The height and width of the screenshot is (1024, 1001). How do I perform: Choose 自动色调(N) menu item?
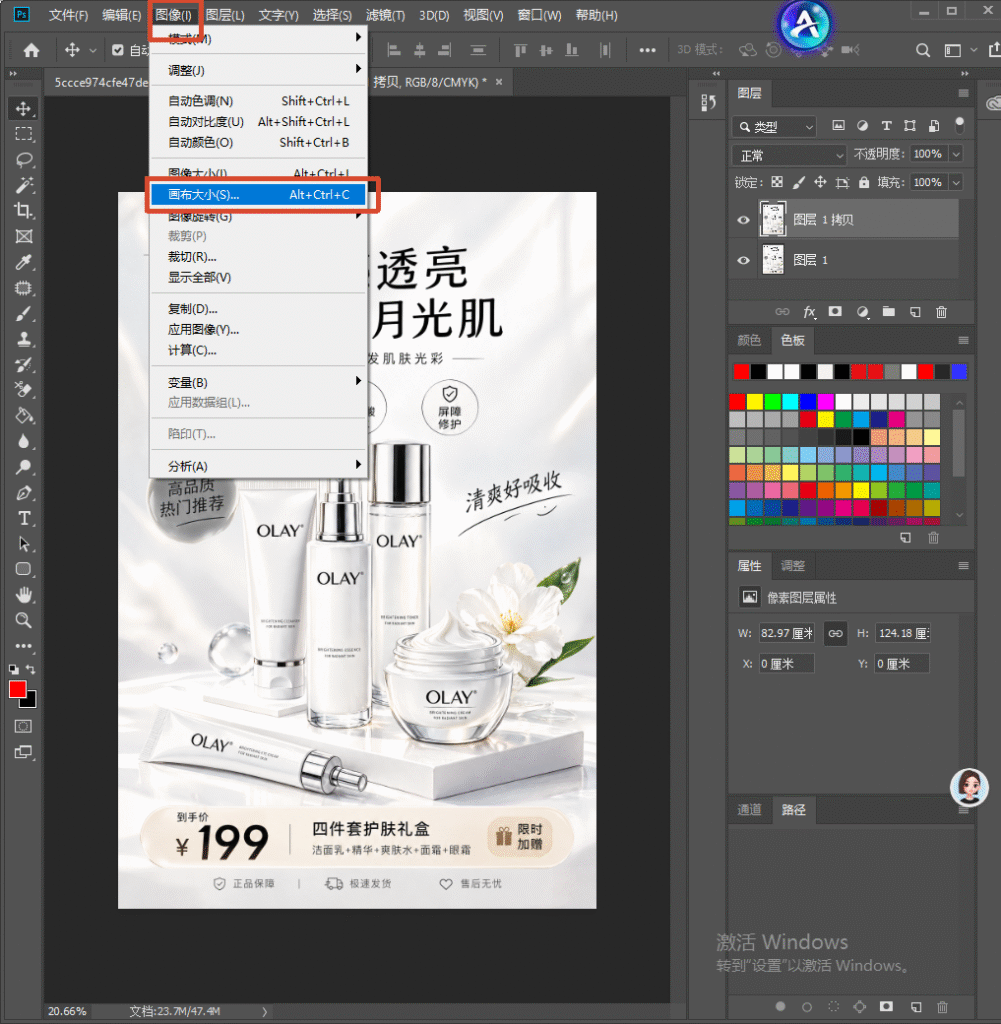coord(257,101)
